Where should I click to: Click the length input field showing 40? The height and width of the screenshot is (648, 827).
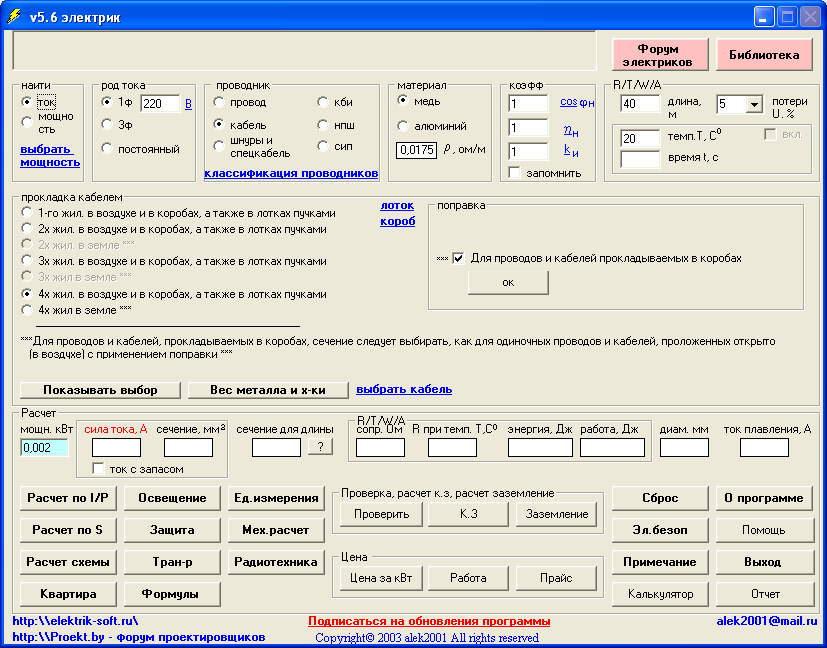[640, 104]
